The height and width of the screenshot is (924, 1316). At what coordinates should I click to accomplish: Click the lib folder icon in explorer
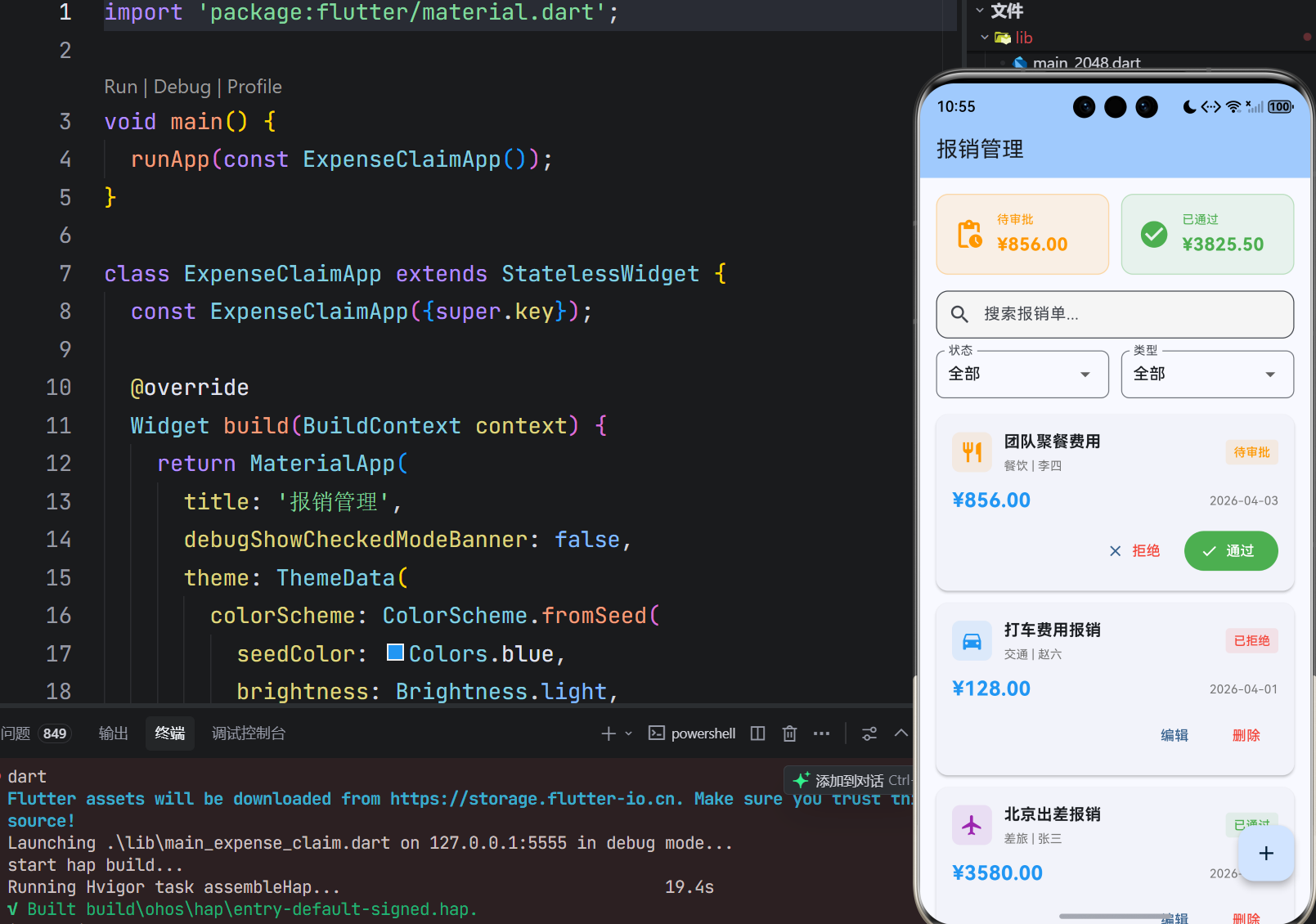pyautogui.click(x=1002, y=38)
